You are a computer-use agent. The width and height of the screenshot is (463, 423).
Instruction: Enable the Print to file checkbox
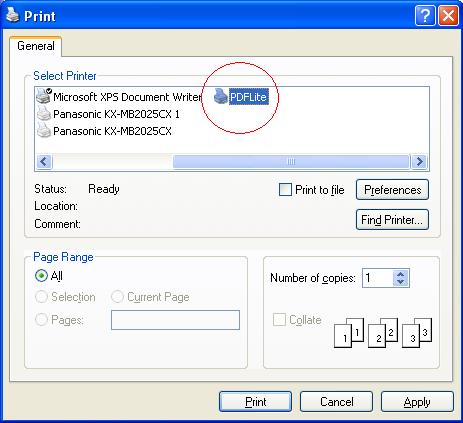(x=285, y=190)
